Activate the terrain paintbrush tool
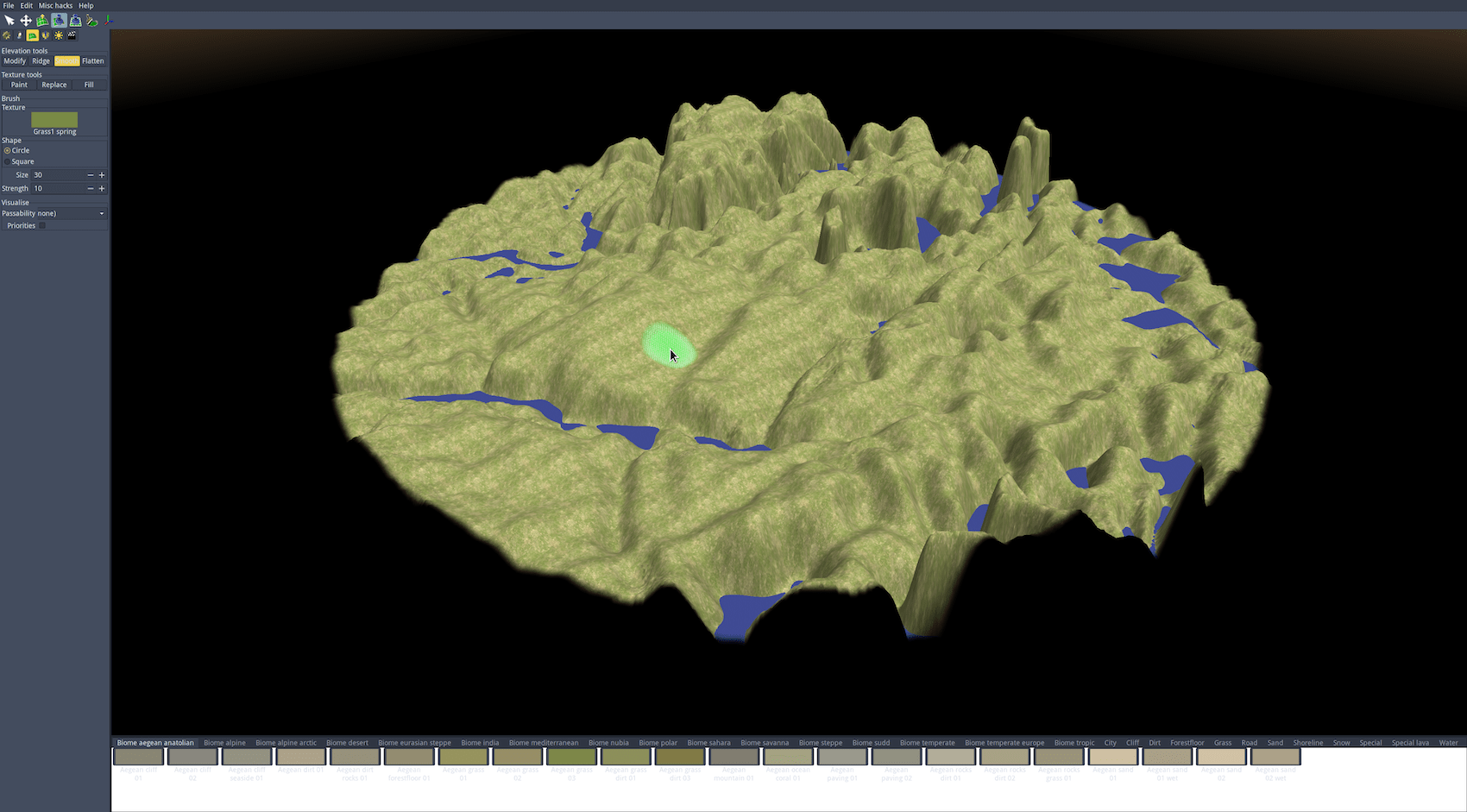Viewport: 1467px width, 812px height. coord(91,19)
